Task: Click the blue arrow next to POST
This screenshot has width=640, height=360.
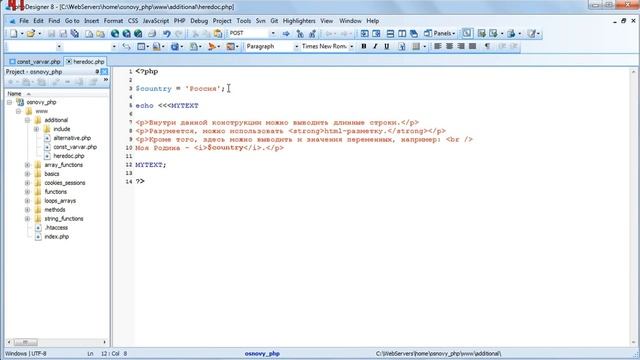Action: click(x=286, y=33)
